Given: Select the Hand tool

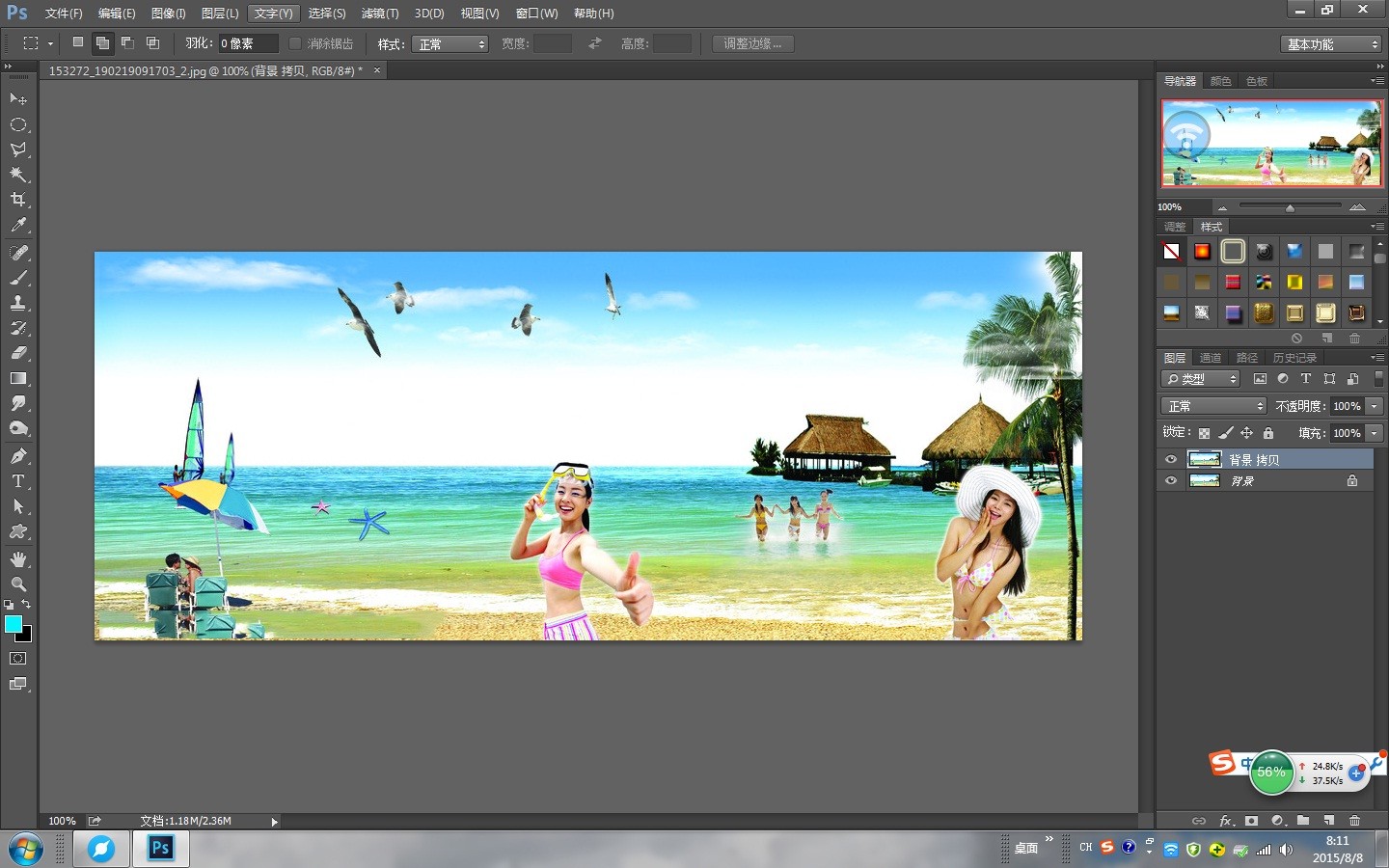Looking at the screenshot, I should tap(18, 559).
